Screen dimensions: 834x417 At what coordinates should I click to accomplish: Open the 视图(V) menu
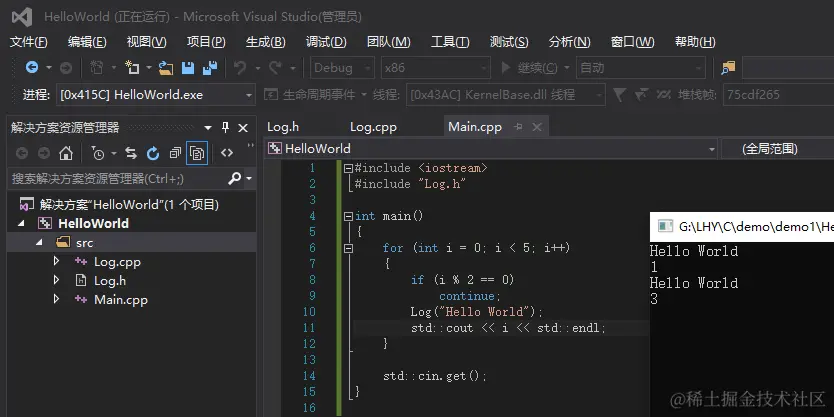click(x=147, y=41)
